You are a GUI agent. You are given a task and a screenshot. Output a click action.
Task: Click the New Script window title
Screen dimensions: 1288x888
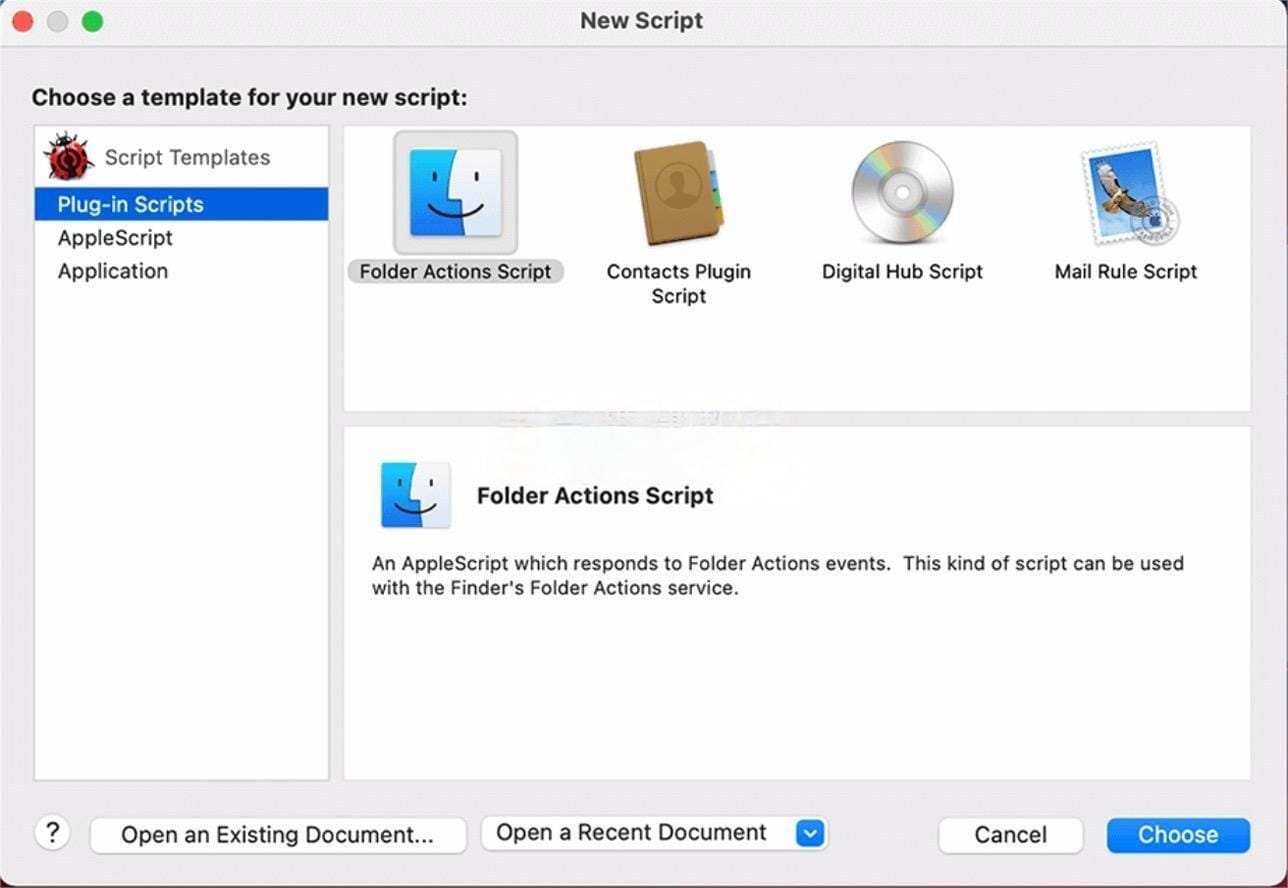pos(641,21)
